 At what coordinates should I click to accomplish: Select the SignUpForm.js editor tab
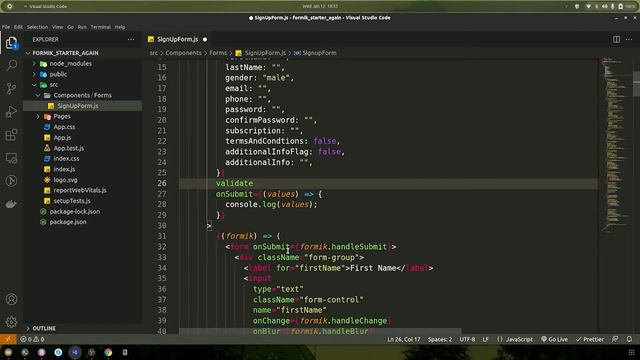pos(178,39)
